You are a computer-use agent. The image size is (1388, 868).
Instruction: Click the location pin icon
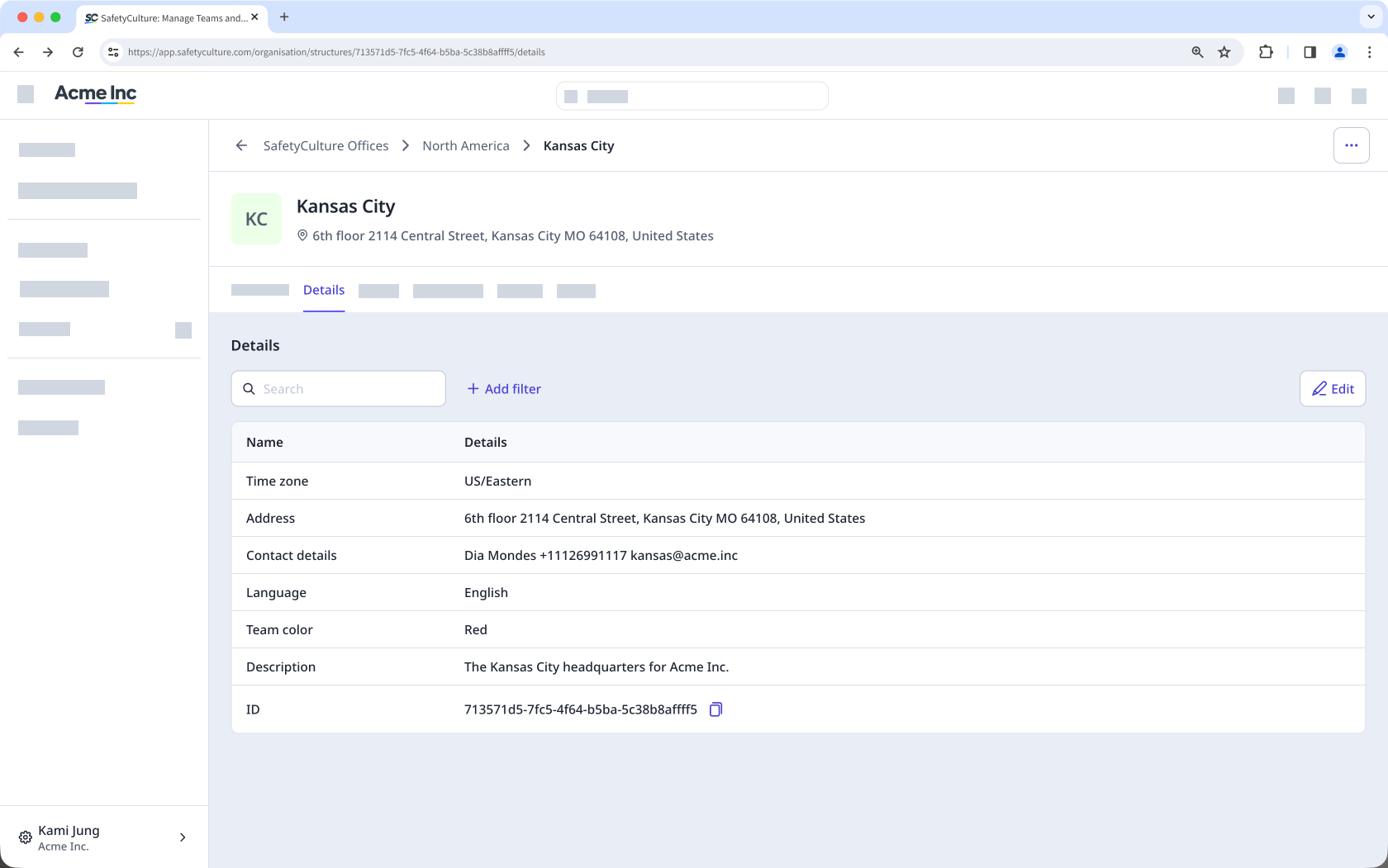(302, 235)
